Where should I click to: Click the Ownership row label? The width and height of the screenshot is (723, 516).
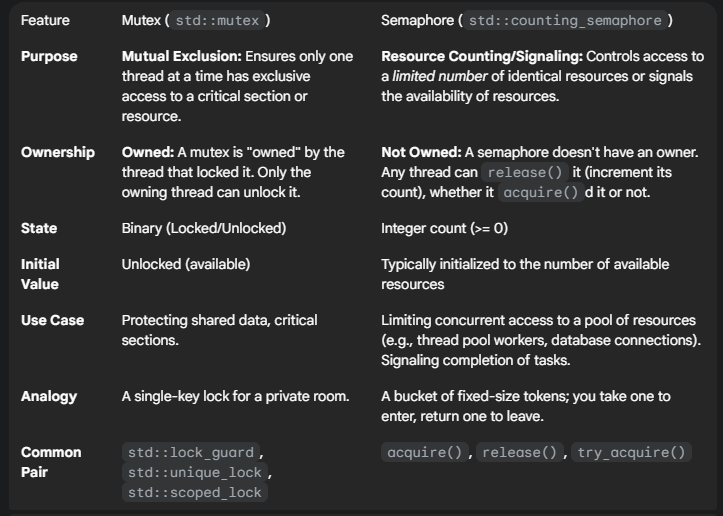(58, 152)
